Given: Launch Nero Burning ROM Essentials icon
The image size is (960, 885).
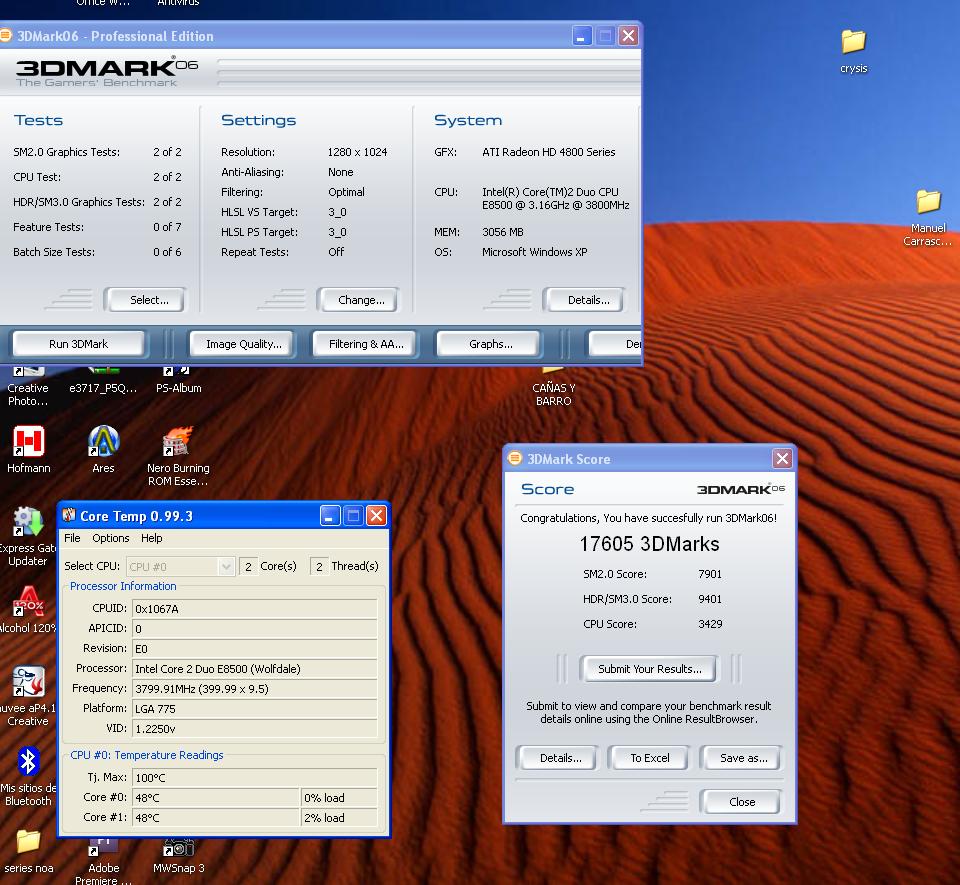Looking at the screenshot, I should (x=177, y=442).
